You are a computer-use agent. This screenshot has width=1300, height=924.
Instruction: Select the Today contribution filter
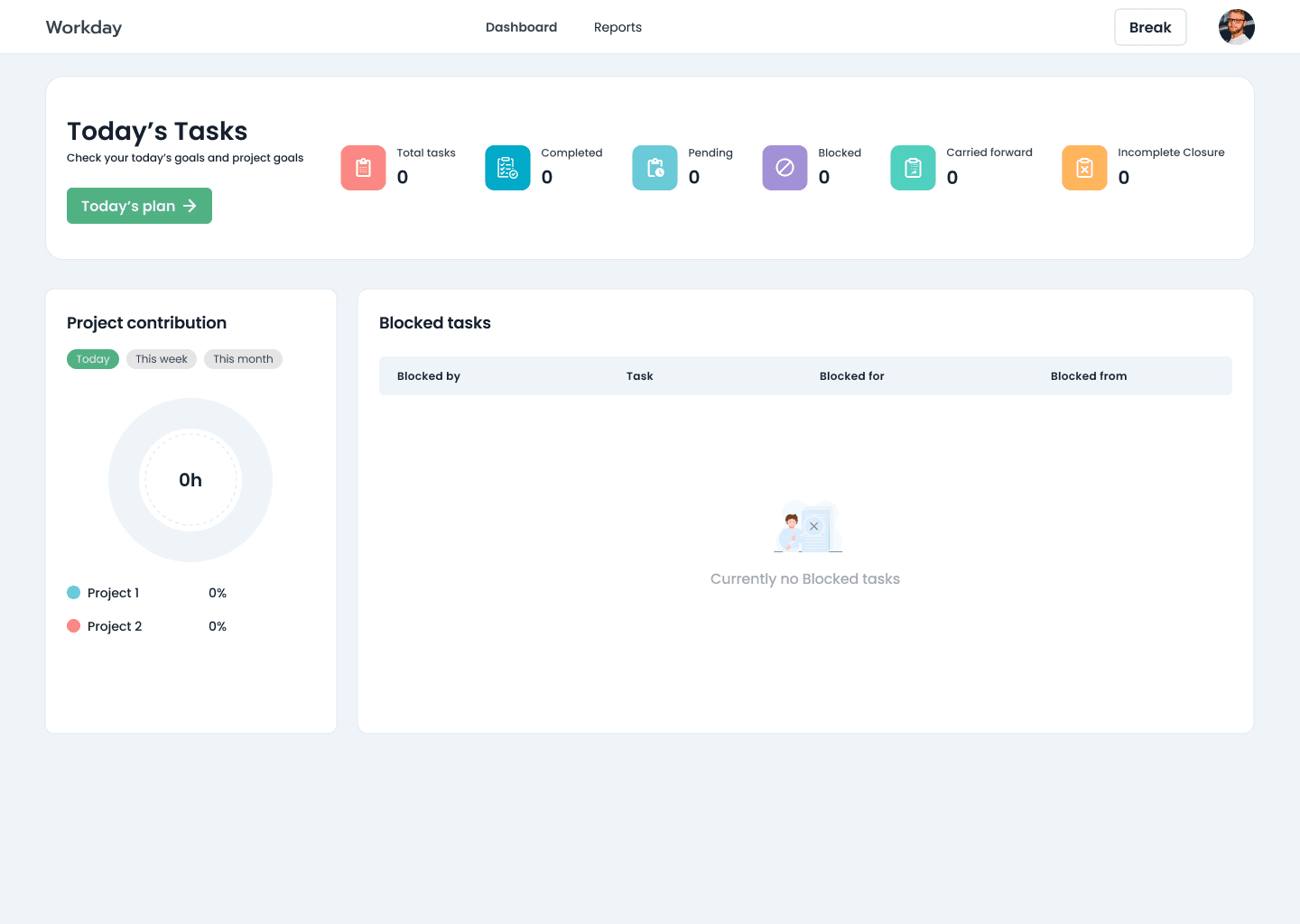[93, 359]
